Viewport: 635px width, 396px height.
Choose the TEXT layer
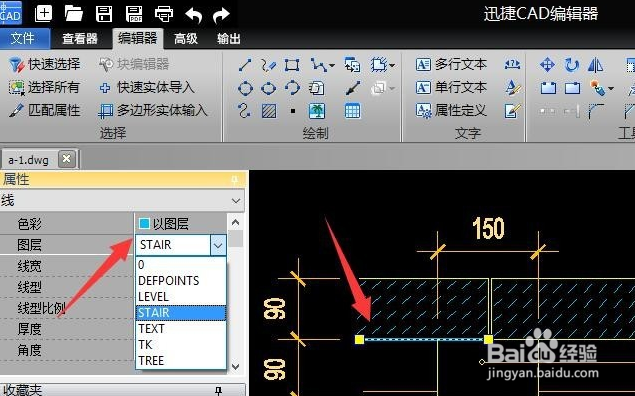pos(181,328)
